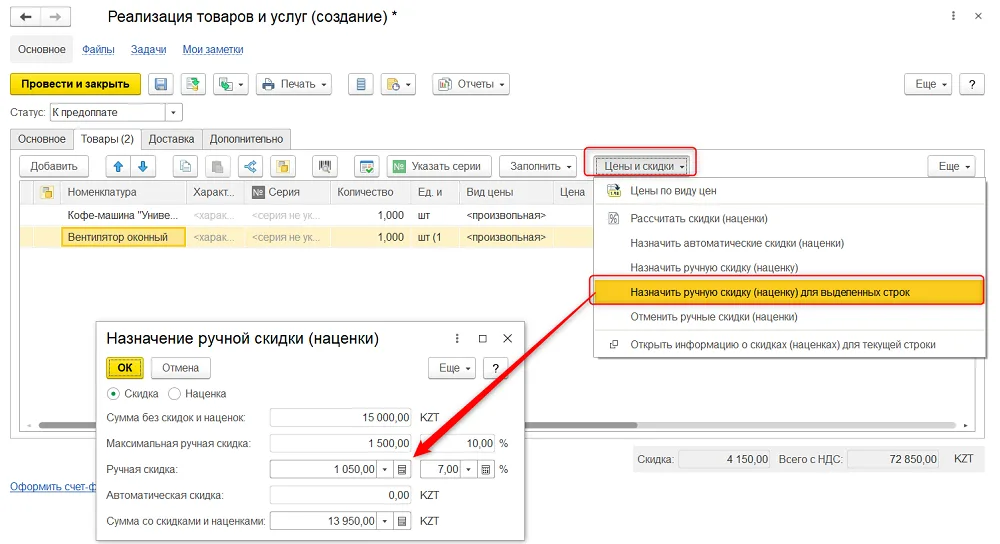Open main window three-dot menu
Screen dimensions: 1000x544
point(953,16)
